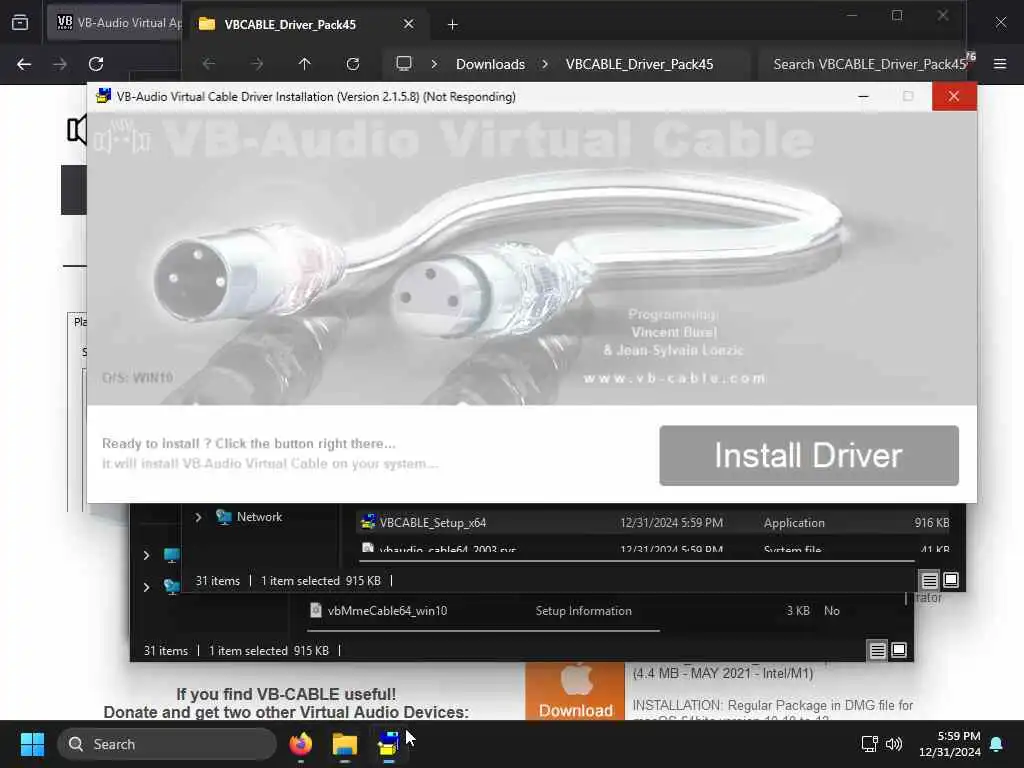Viewport: 1024px width, 768px height.
Task: Expand the Network tree node
Action: 198,517
